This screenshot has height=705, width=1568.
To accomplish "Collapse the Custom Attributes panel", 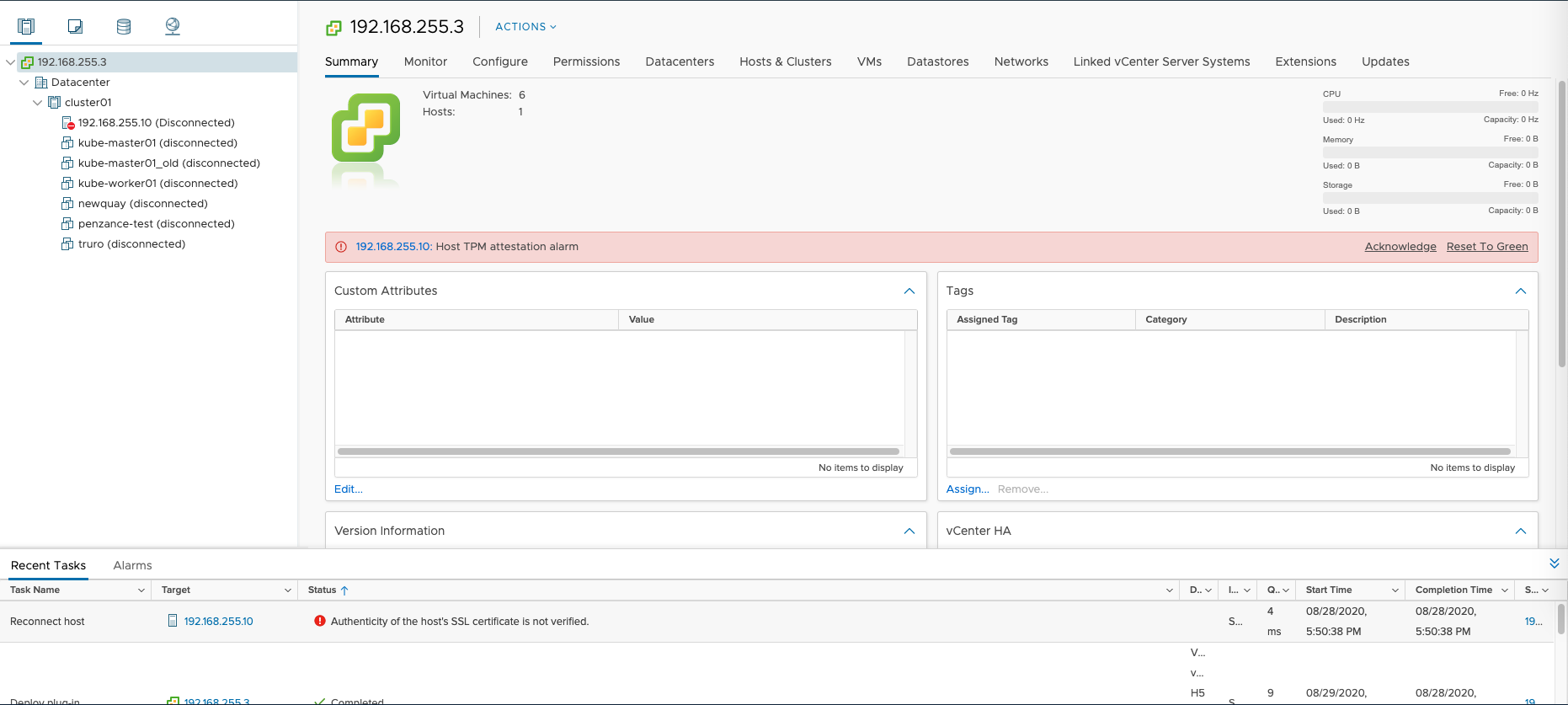I will coord(909,291).
